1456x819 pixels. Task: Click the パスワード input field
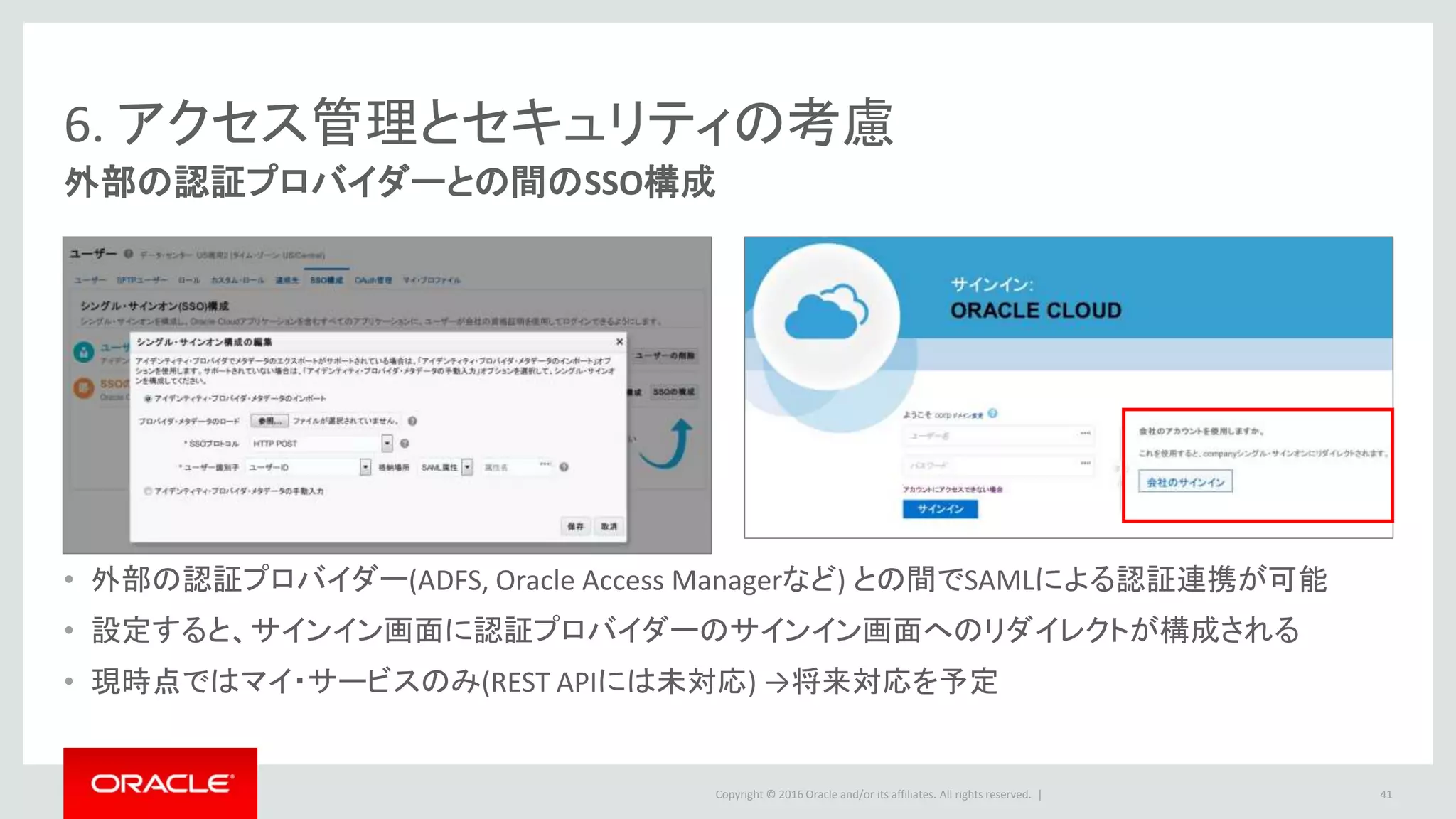click(x=999, y=465)
